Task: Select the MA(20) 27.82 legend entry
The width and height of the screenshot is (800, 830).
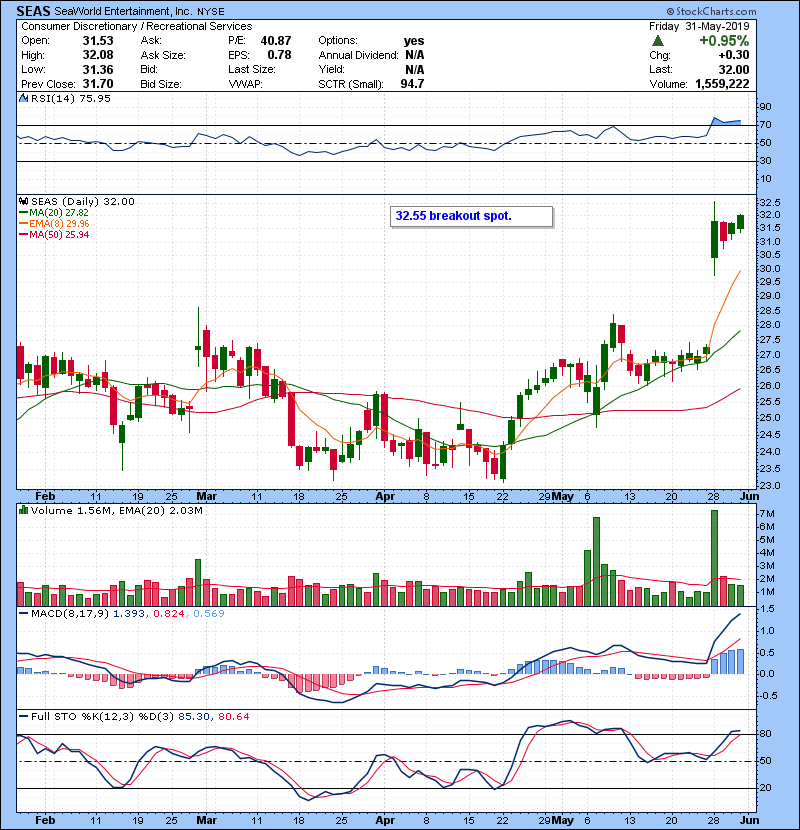Action: coord(54,212)
